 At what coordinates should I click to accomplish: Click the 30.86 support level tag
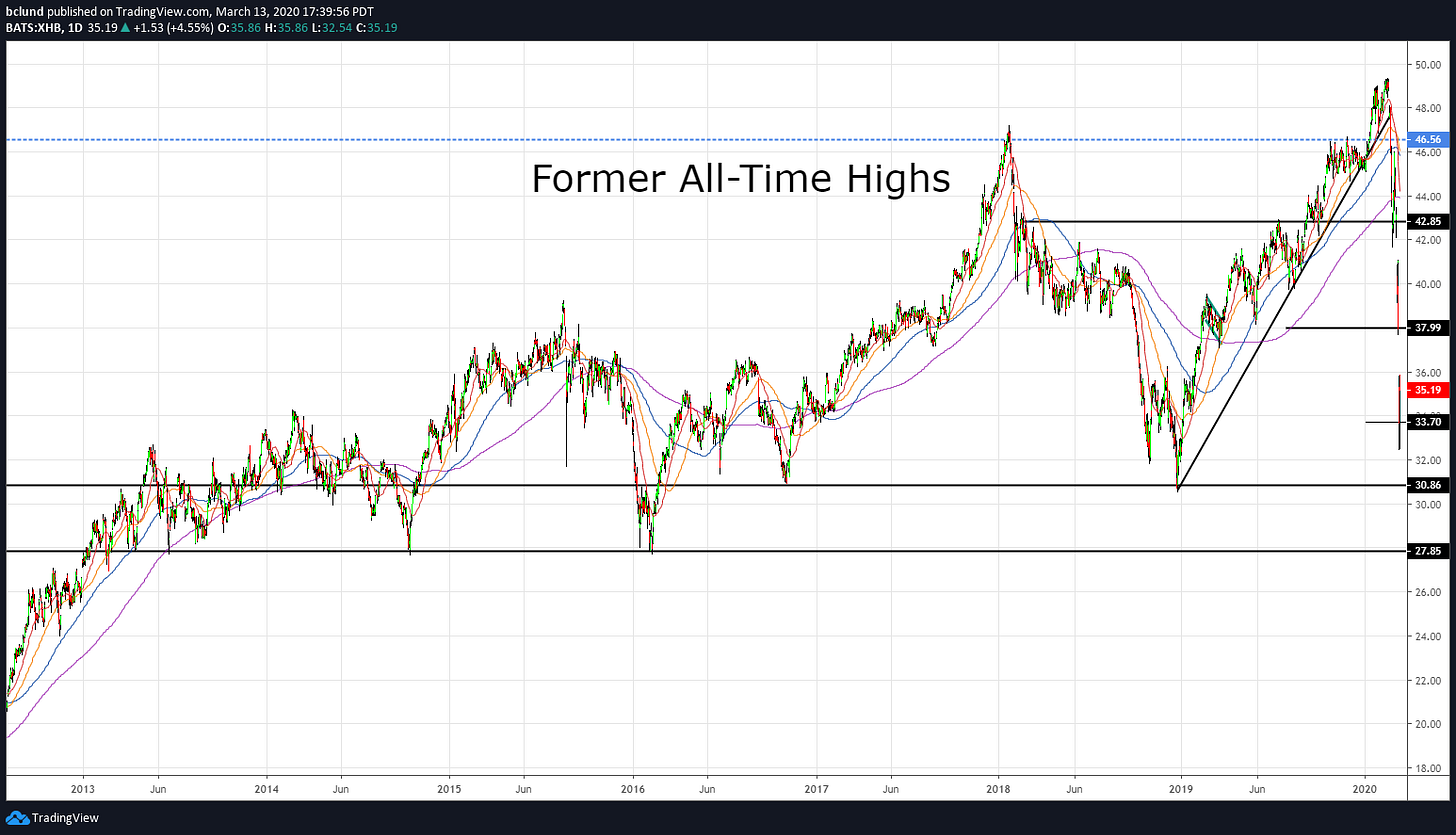1424,485
